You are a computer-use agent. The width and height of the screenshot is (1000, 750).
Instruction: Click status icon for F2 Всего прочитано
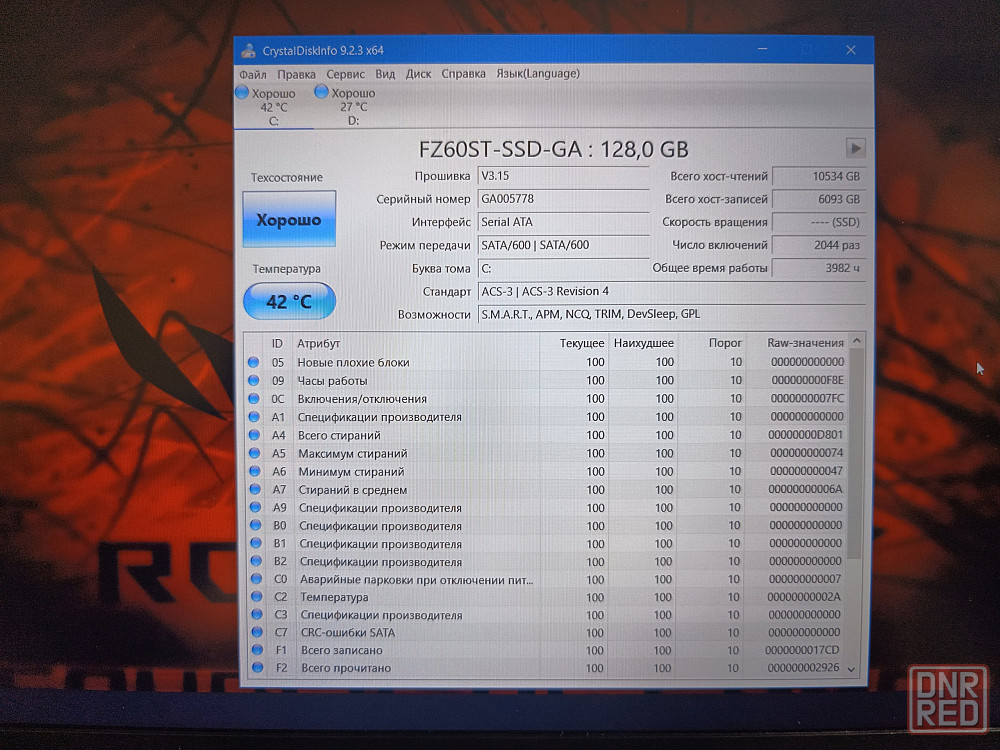coord(258,668)
